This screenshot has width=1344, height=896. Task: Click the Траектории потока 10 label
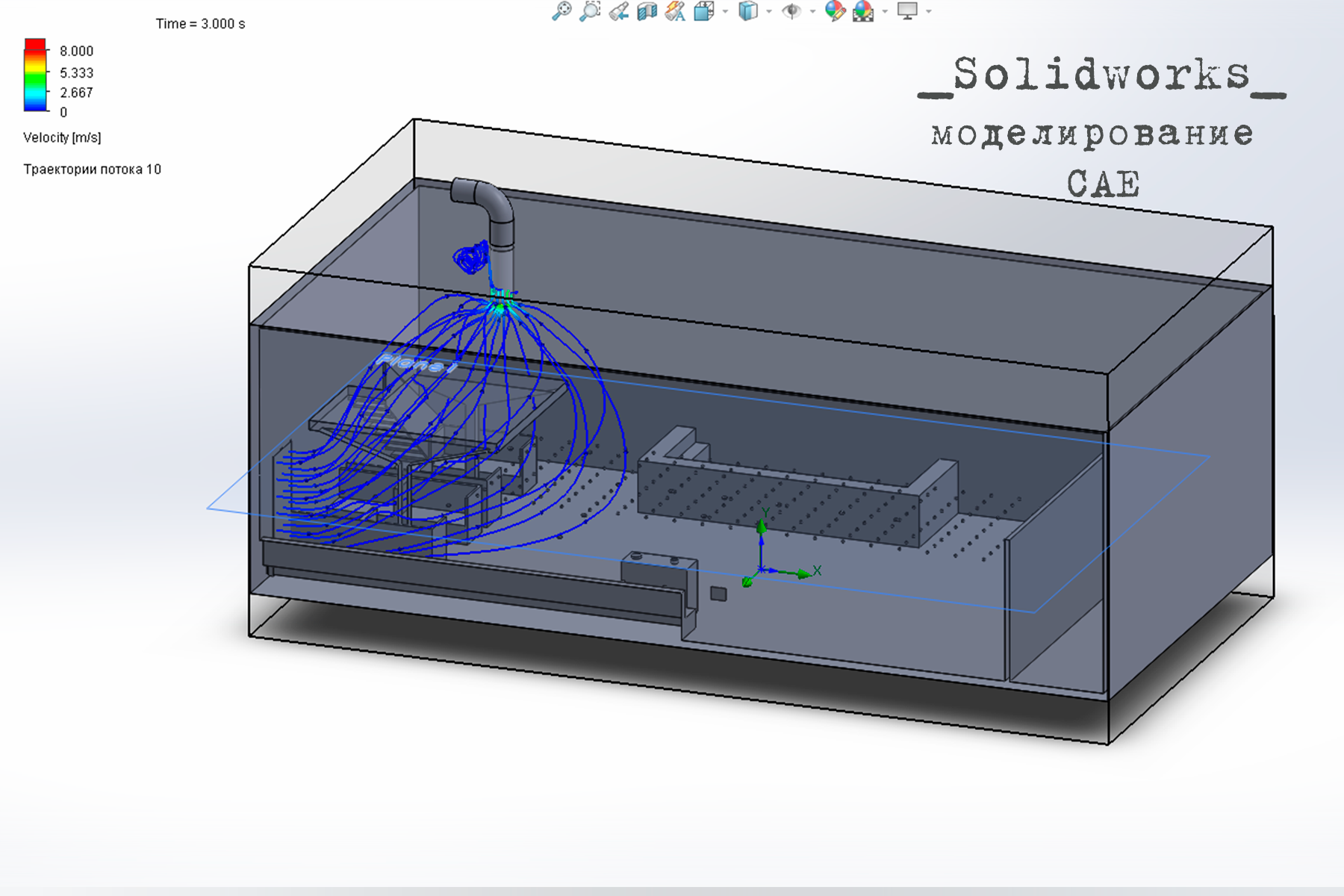pyautogui.click(x=92, y=169)
